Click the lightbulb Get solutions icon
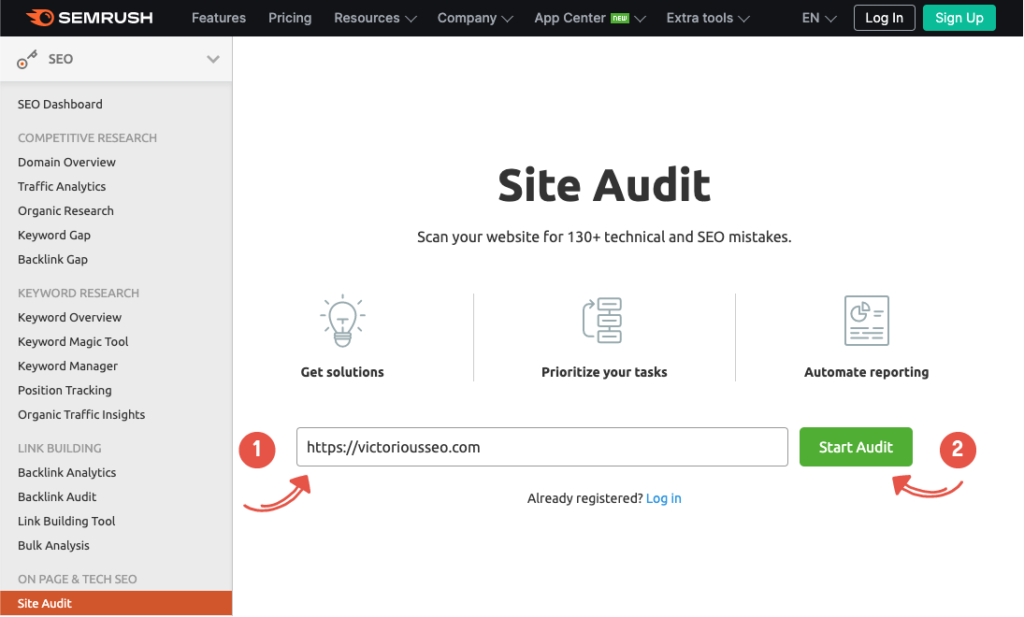The height and width of the screenshot is (617, 1024). click(x=342, y=321)
